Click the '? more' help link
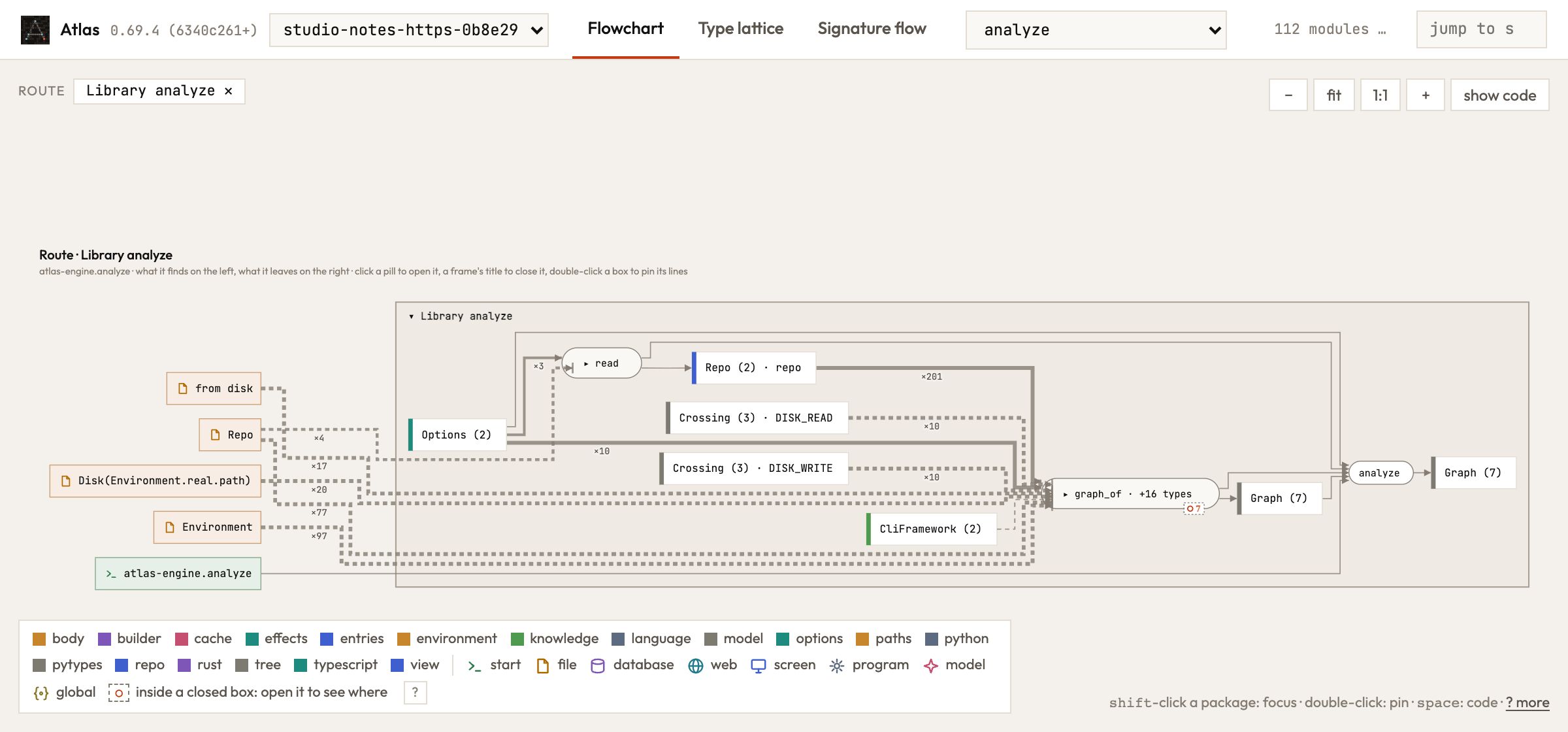Viewport: 1568px width, 732px height. 1527,703
